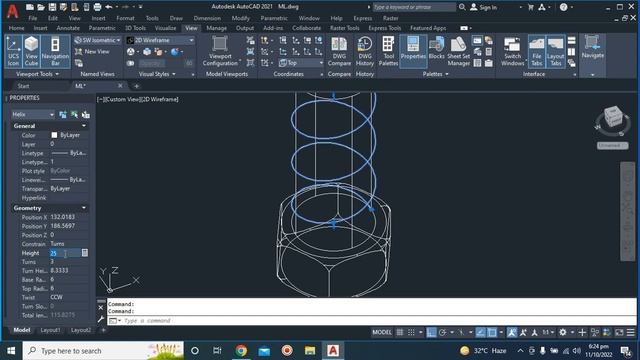Open DWG Compare
Viewport: 640px width, 360px height.
339,51
